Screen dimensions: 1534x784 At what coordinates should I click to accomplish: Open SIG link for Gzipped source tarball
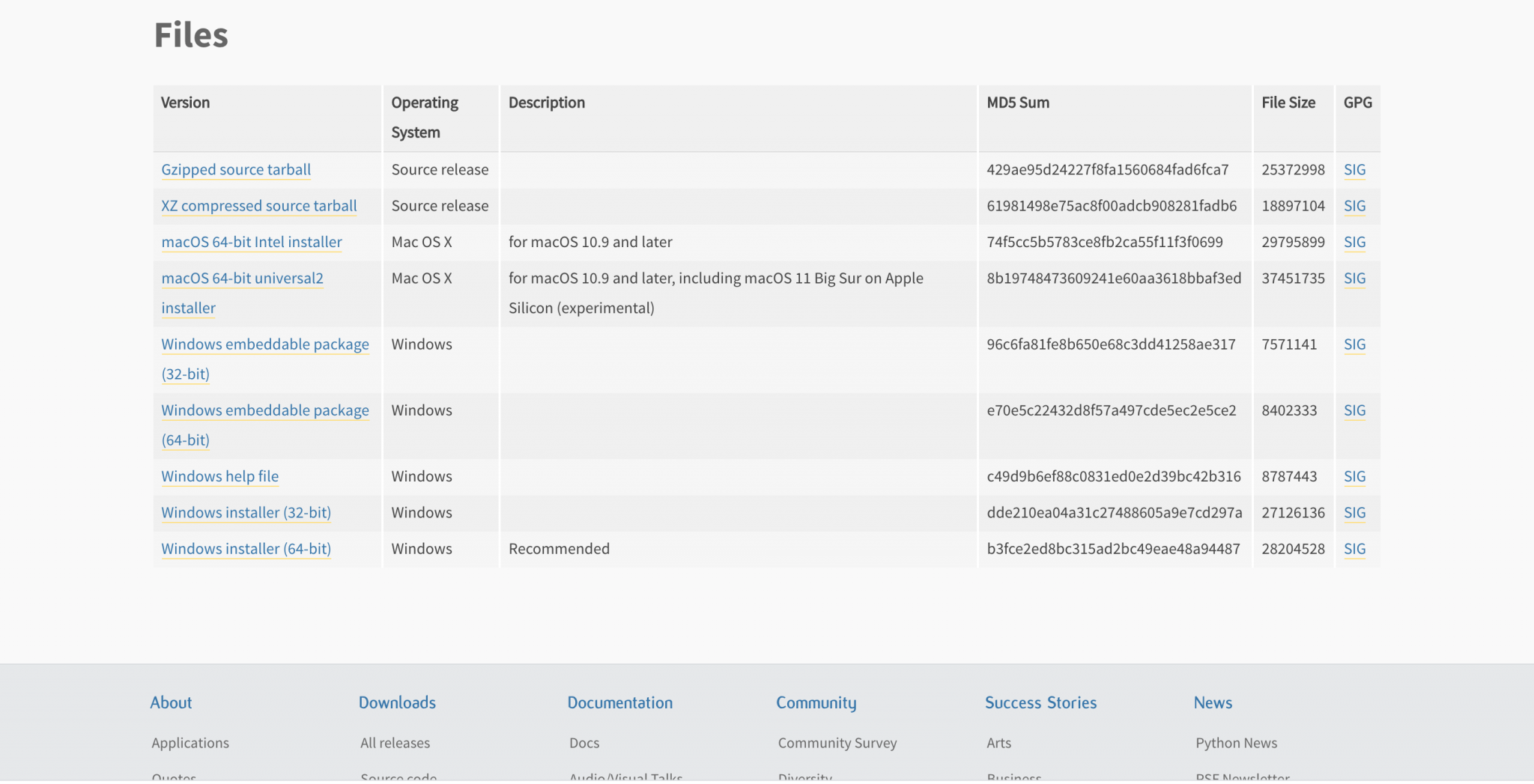tap(1354, 170)
